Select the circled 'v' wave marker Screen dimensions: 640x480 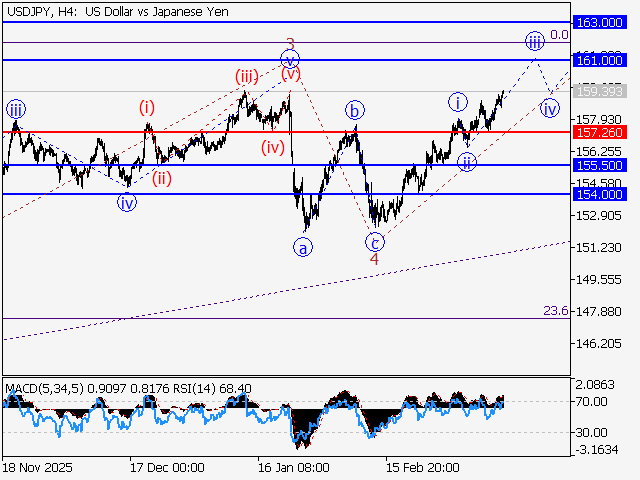[x=291, y=59]
